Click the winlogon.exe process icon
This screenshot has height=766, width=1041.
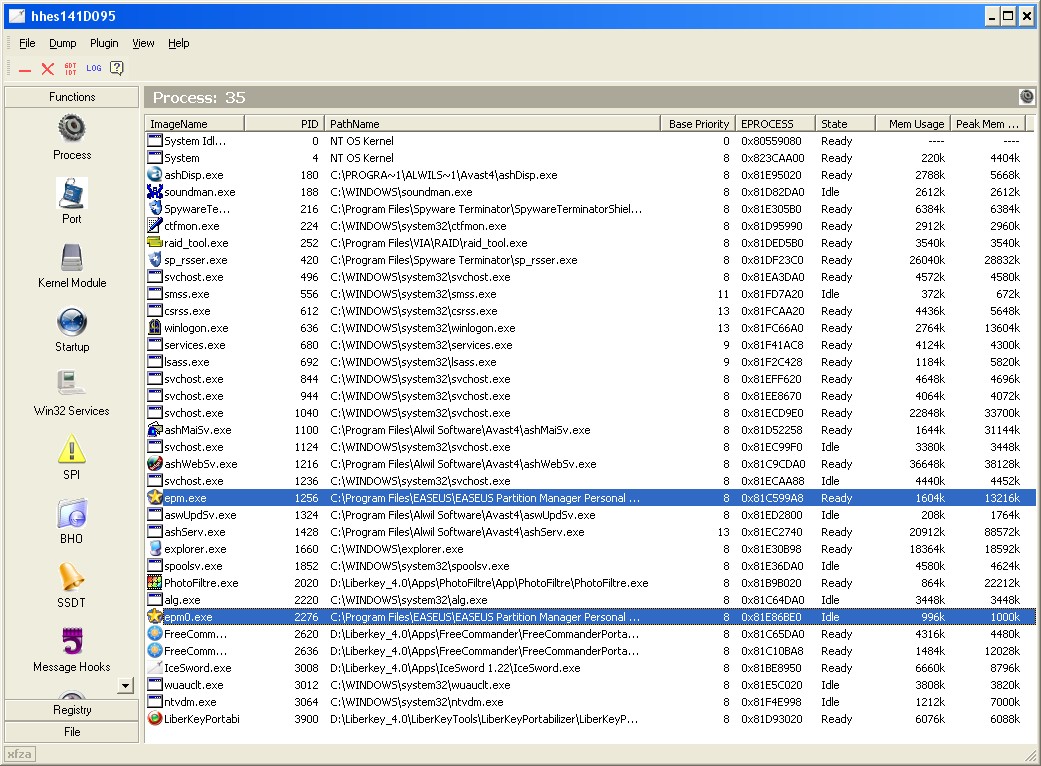[x=155, y=328]
